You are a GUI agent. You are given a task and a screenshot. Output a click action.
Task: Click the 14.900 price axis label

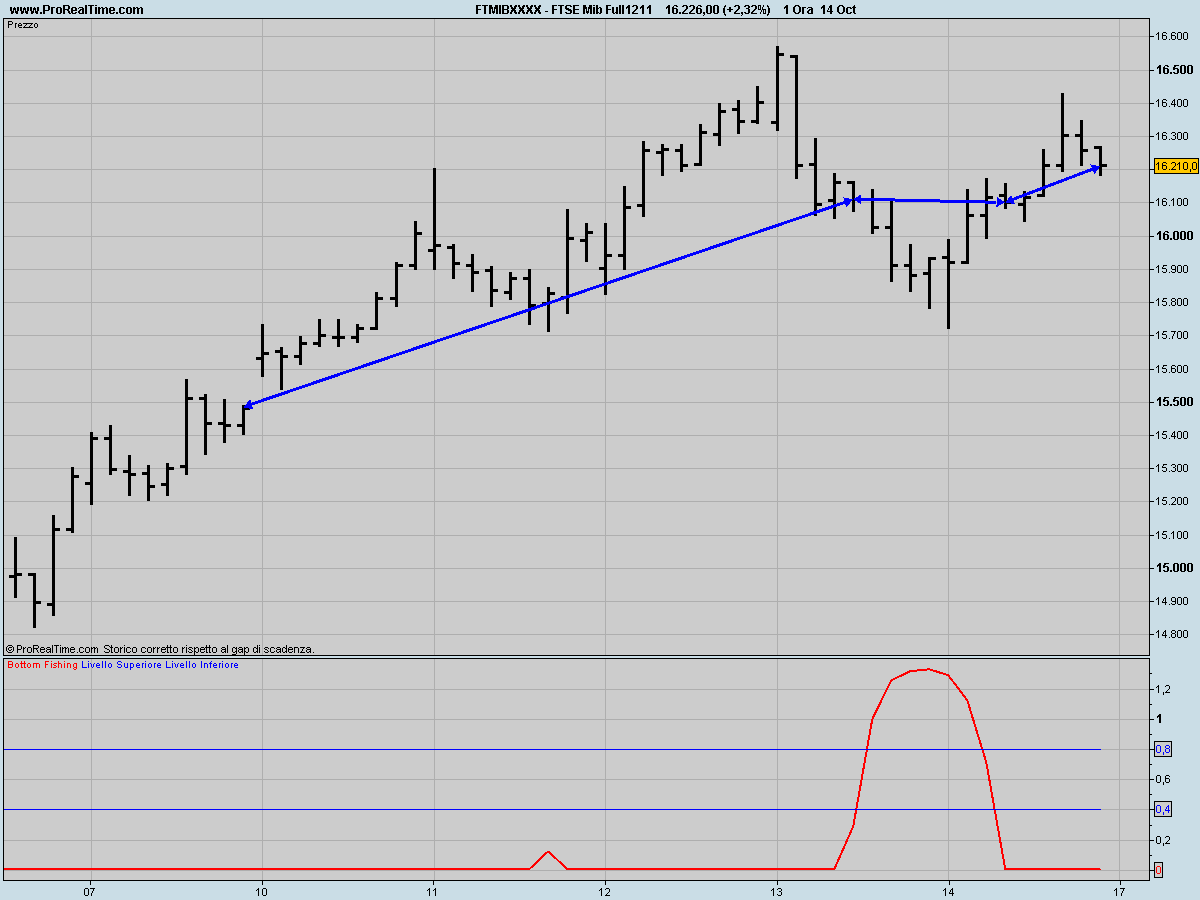pyautogui.click(x=1174, y=601)
